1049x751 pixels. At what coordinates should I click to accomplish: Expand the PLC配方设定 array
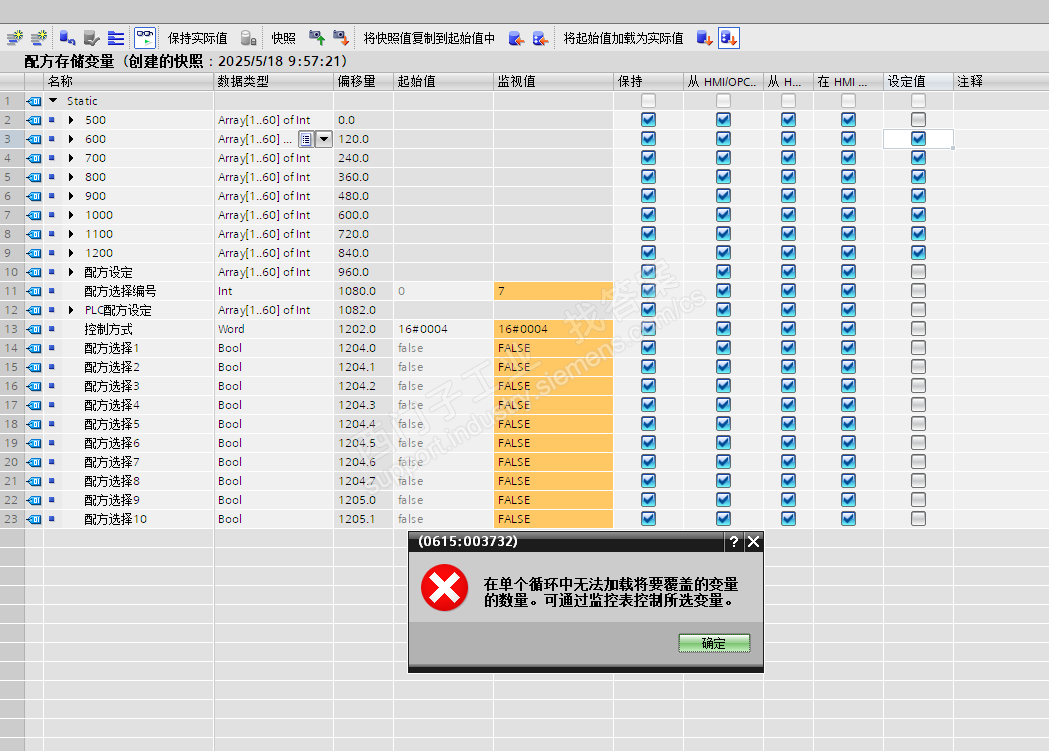(x=71, y=310)
